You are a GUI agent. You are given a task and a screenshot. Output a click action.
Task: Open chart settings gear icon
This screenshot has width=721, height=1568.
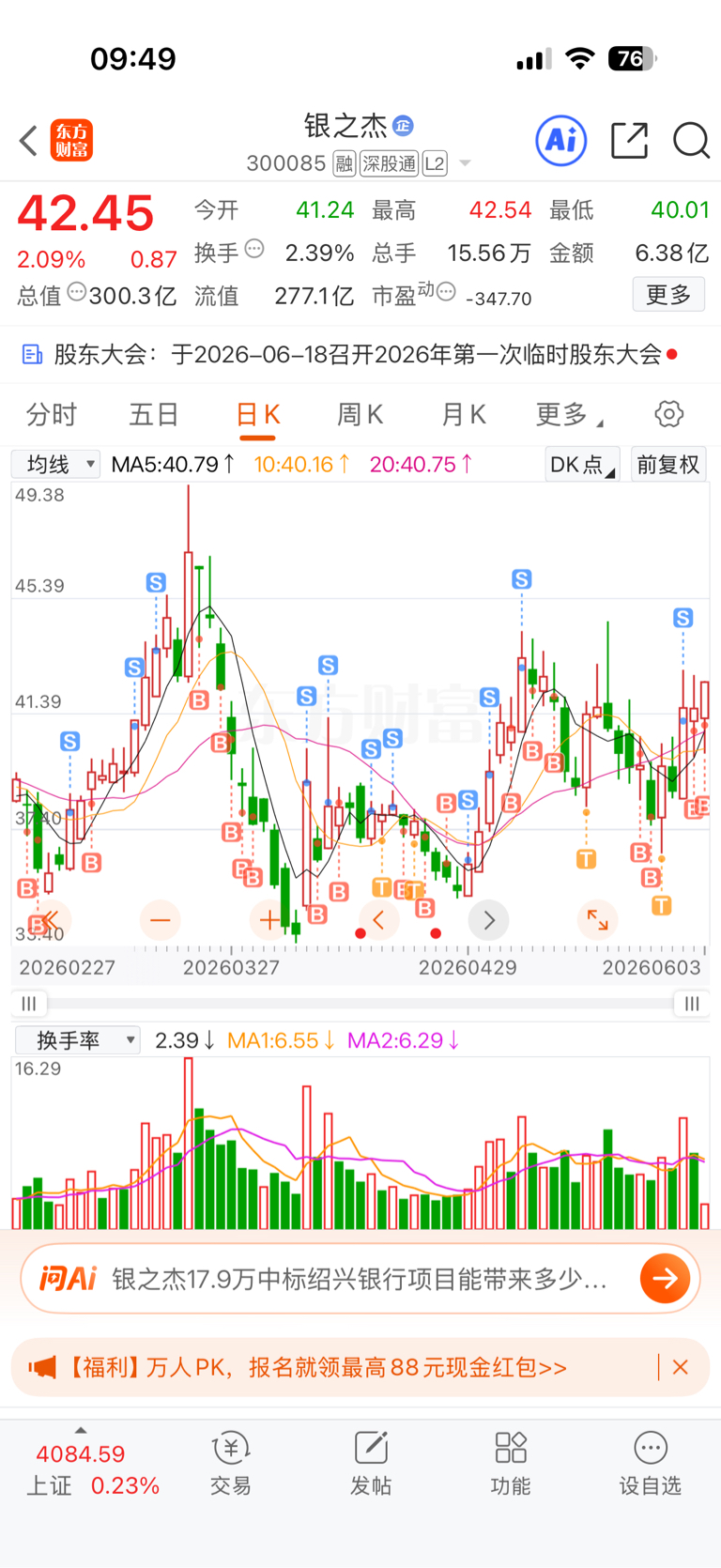pos(668,414)
